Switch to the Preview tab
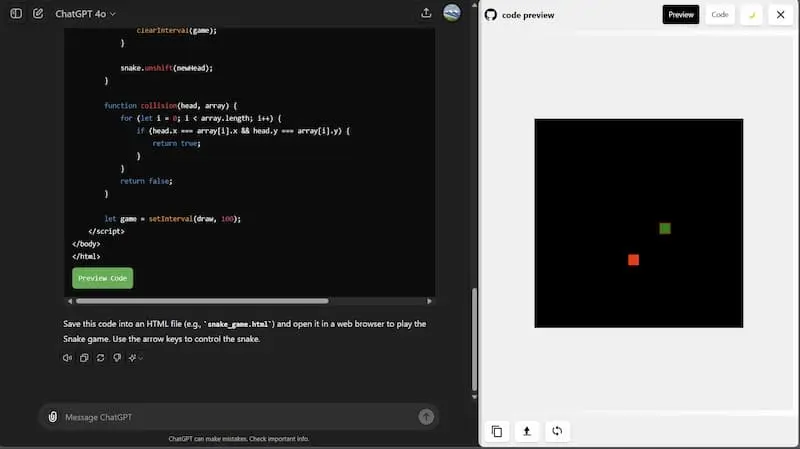Screen dimensions: 800x449 [681, 15]
